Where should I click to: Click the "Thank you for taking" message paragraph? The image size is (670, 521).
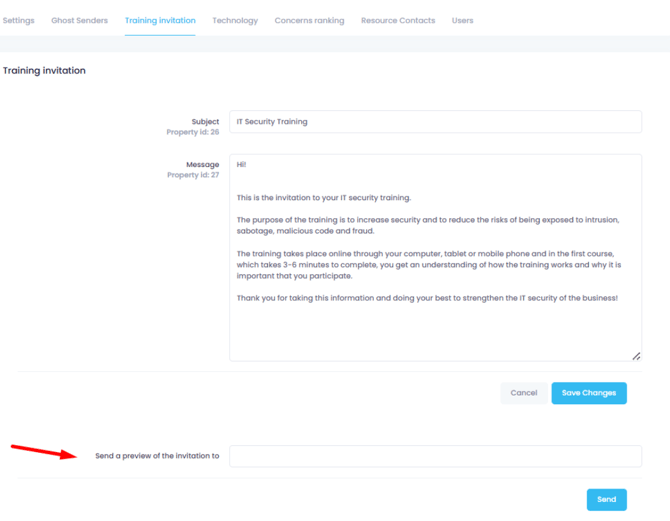[427, 298]
